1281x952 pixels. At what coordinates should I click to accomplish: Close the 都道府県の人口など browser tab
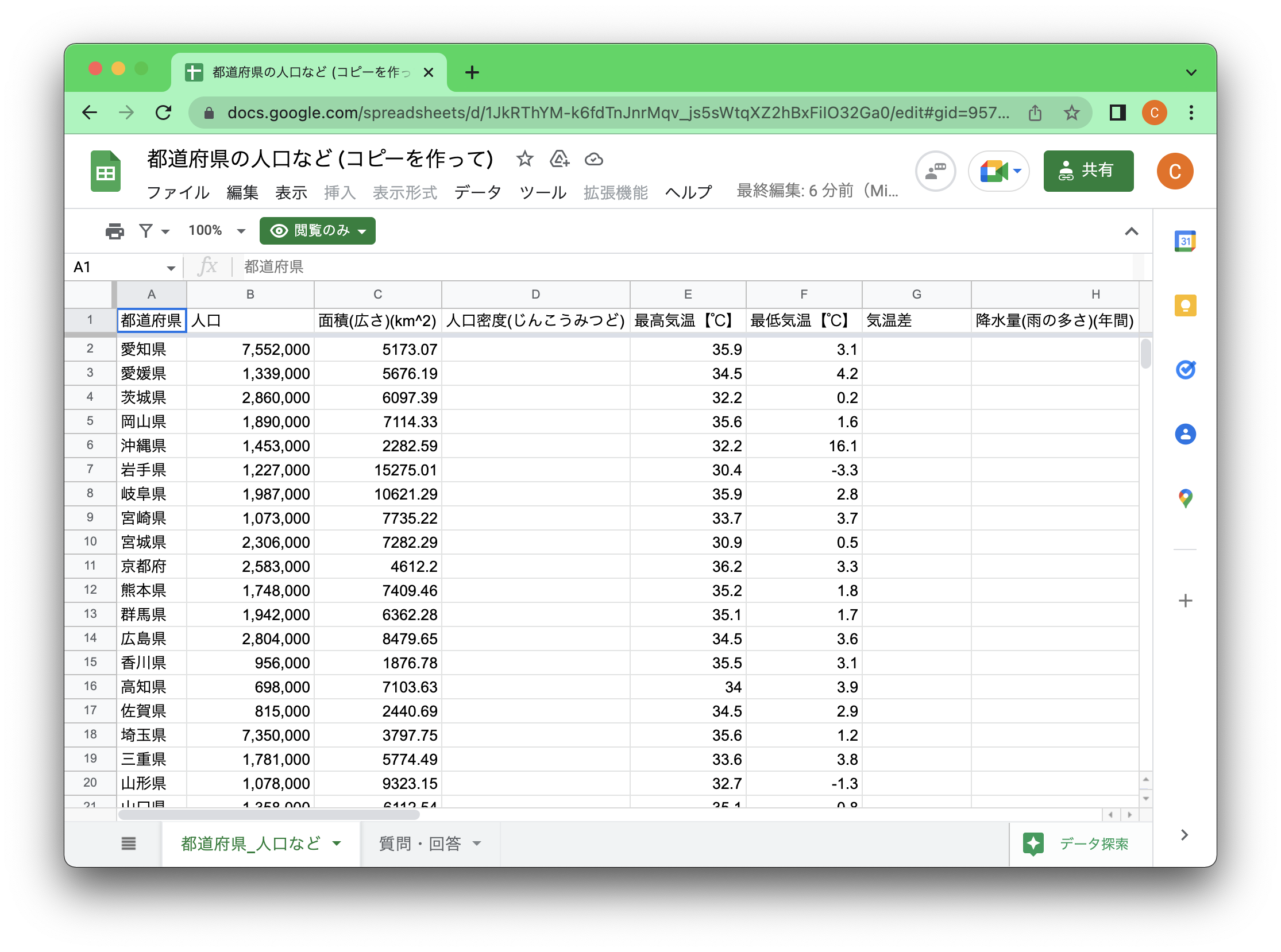[428, 72]
